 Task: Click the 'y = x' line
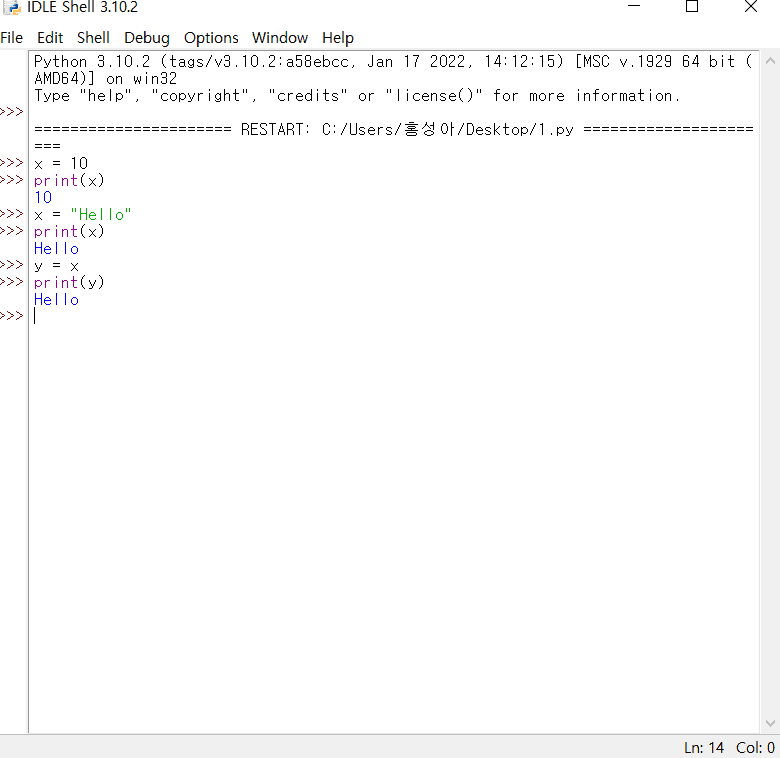coord(56,266)
